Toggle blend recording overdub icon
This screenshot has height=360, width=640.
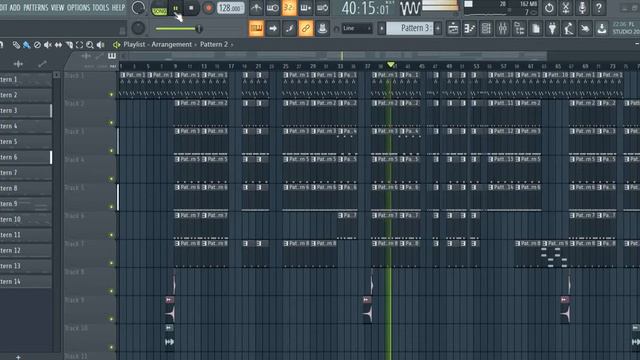click(306, 8)
